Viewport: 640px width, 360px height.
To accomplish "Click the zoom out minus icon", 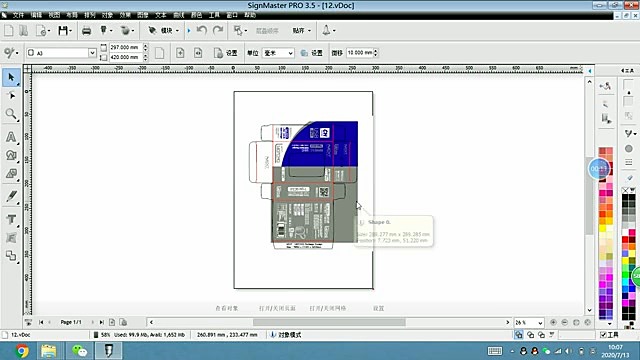I will 564,322.
